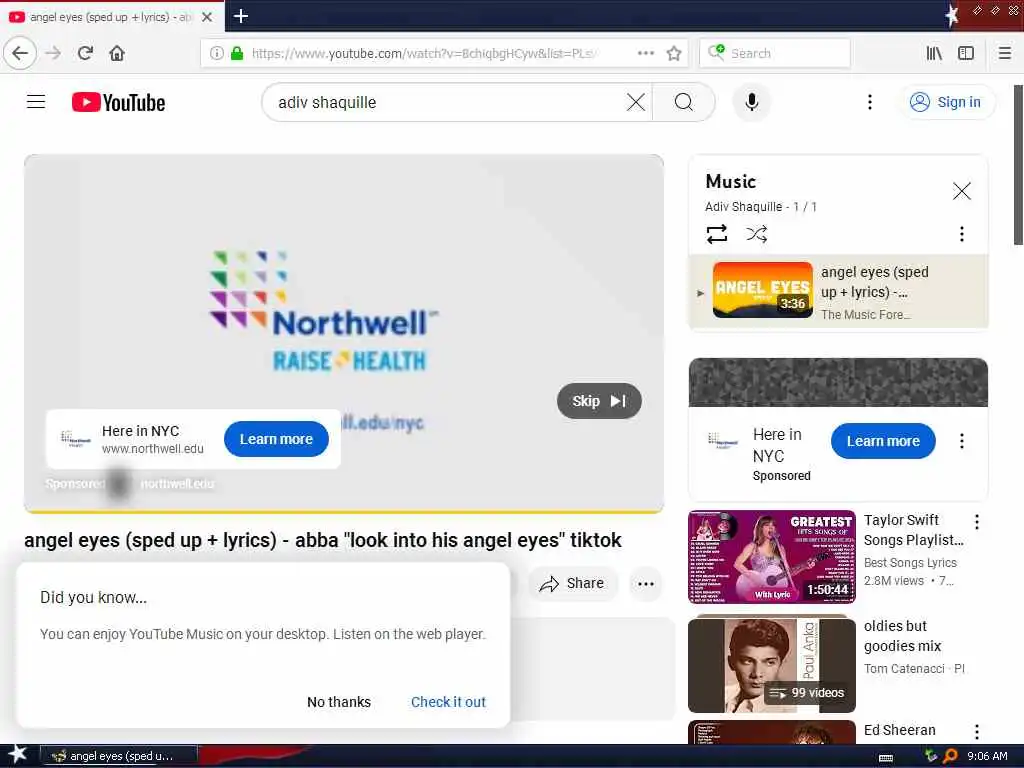The image size is (1024, 768).
Task: Skip the Northwell ad
Action: 599,401
